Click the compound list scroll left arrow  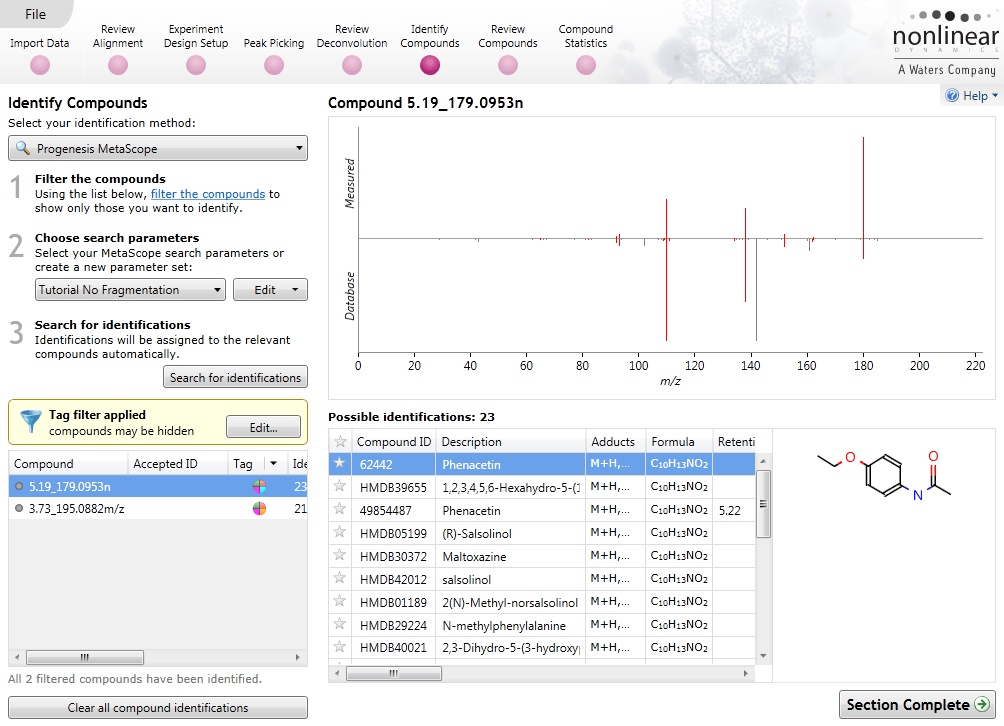pyautogui.click(x=17, y=657)
